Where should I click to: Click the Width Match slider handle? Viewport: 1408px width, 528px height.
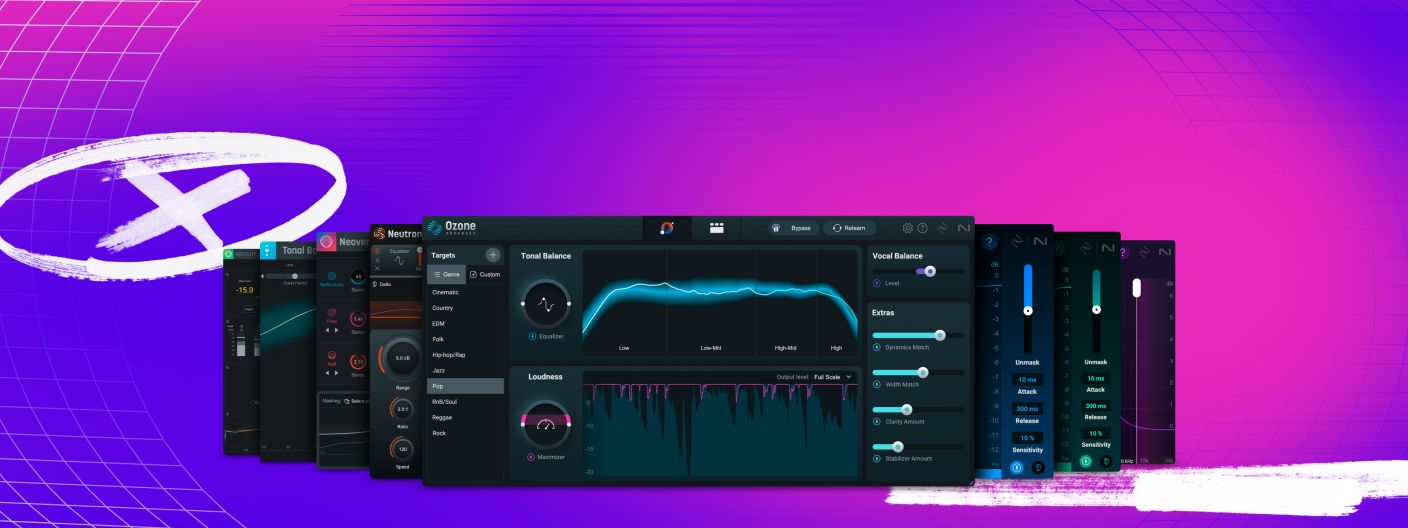(x=923, y=372)
